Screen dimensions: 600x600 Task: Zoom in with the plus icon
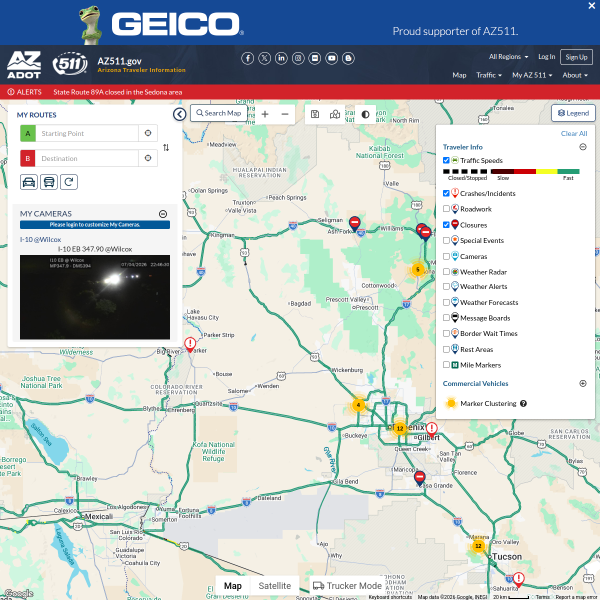pyautogui.click(x=265, y=114)
